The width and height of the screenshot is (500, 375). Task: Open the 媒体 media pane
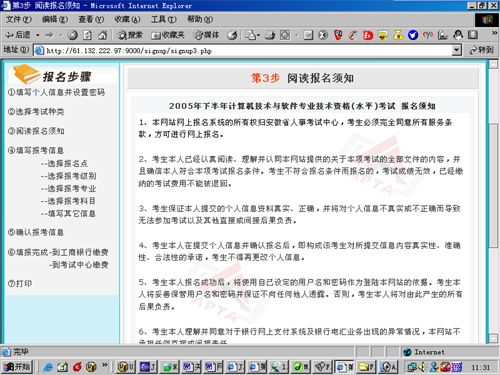click(206, 35)
